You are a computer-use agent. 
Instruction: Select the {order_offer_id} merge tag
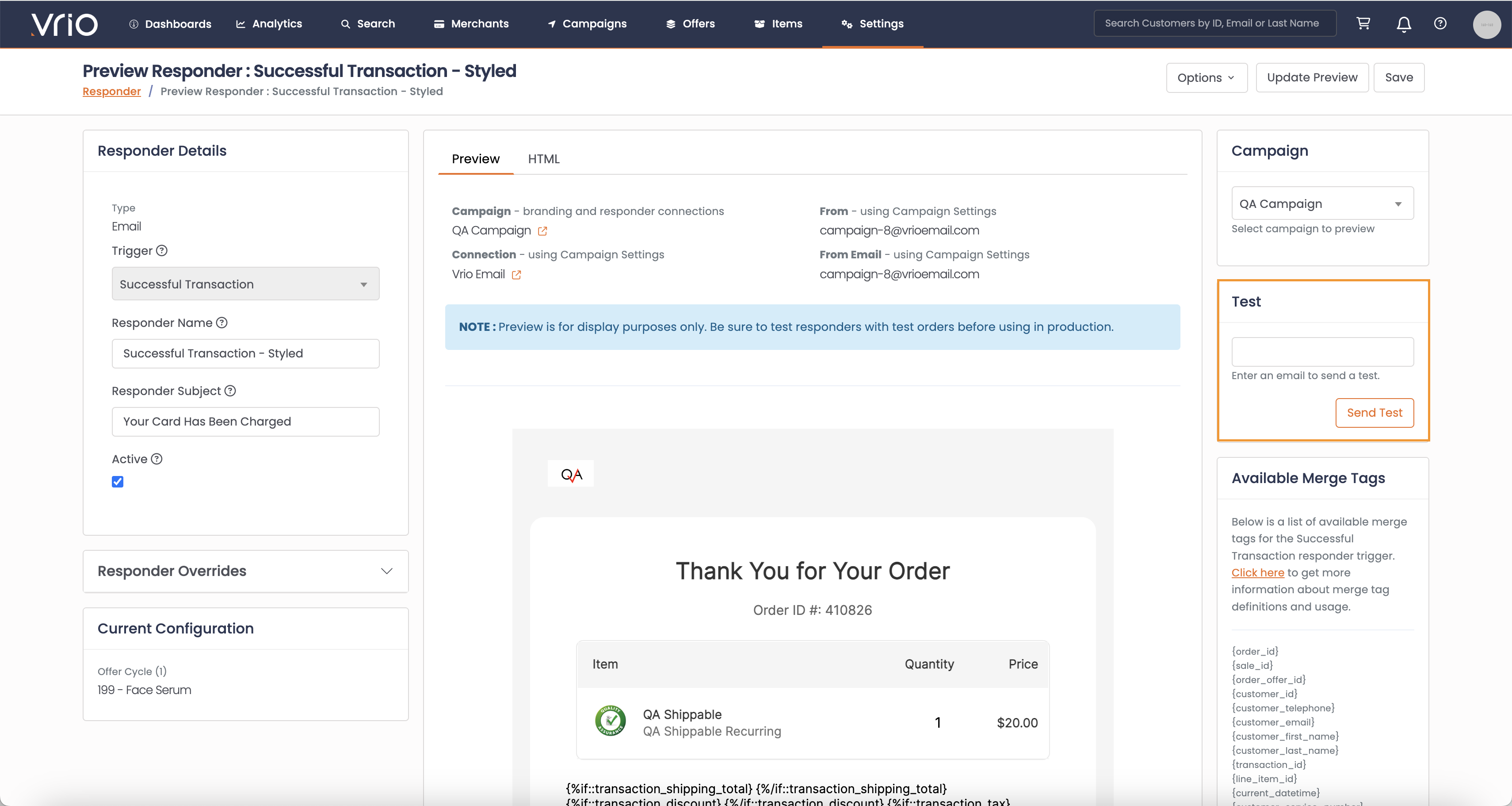click(x=1268, y=679)
